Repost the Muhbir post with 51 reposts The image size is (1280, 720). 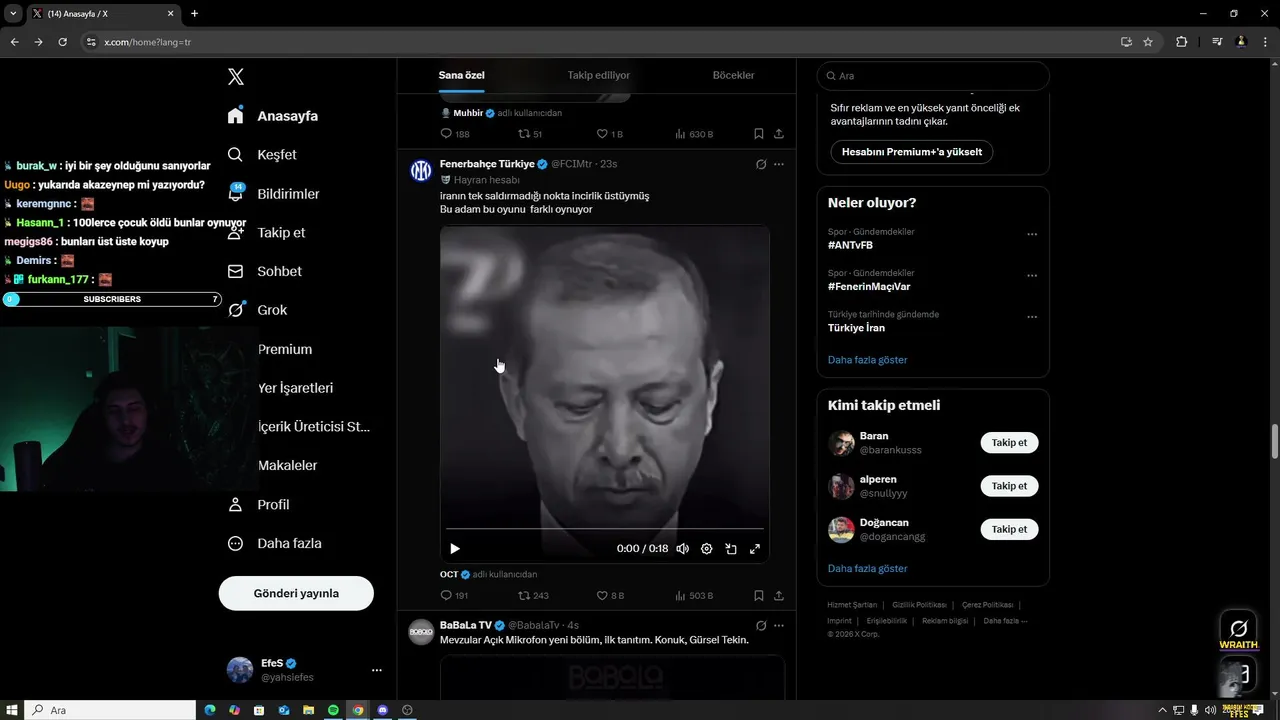(x=530, y=134)
